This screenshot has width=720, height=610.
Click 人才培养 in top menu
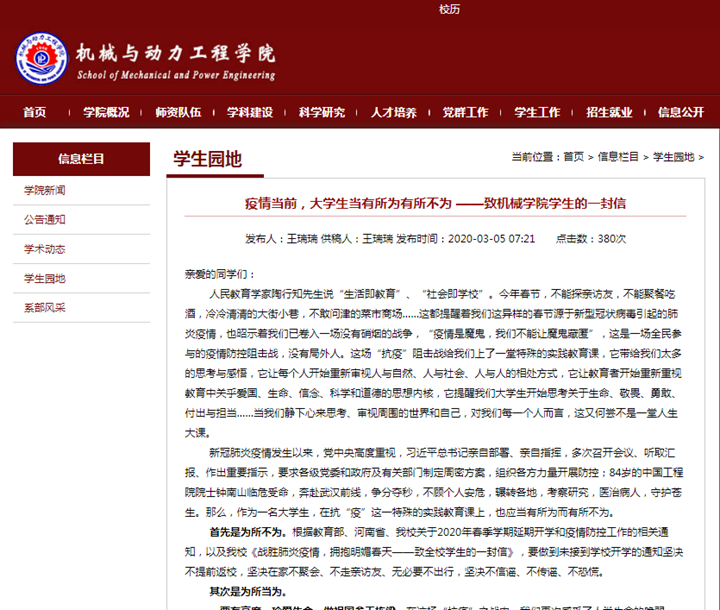[393, 112]
